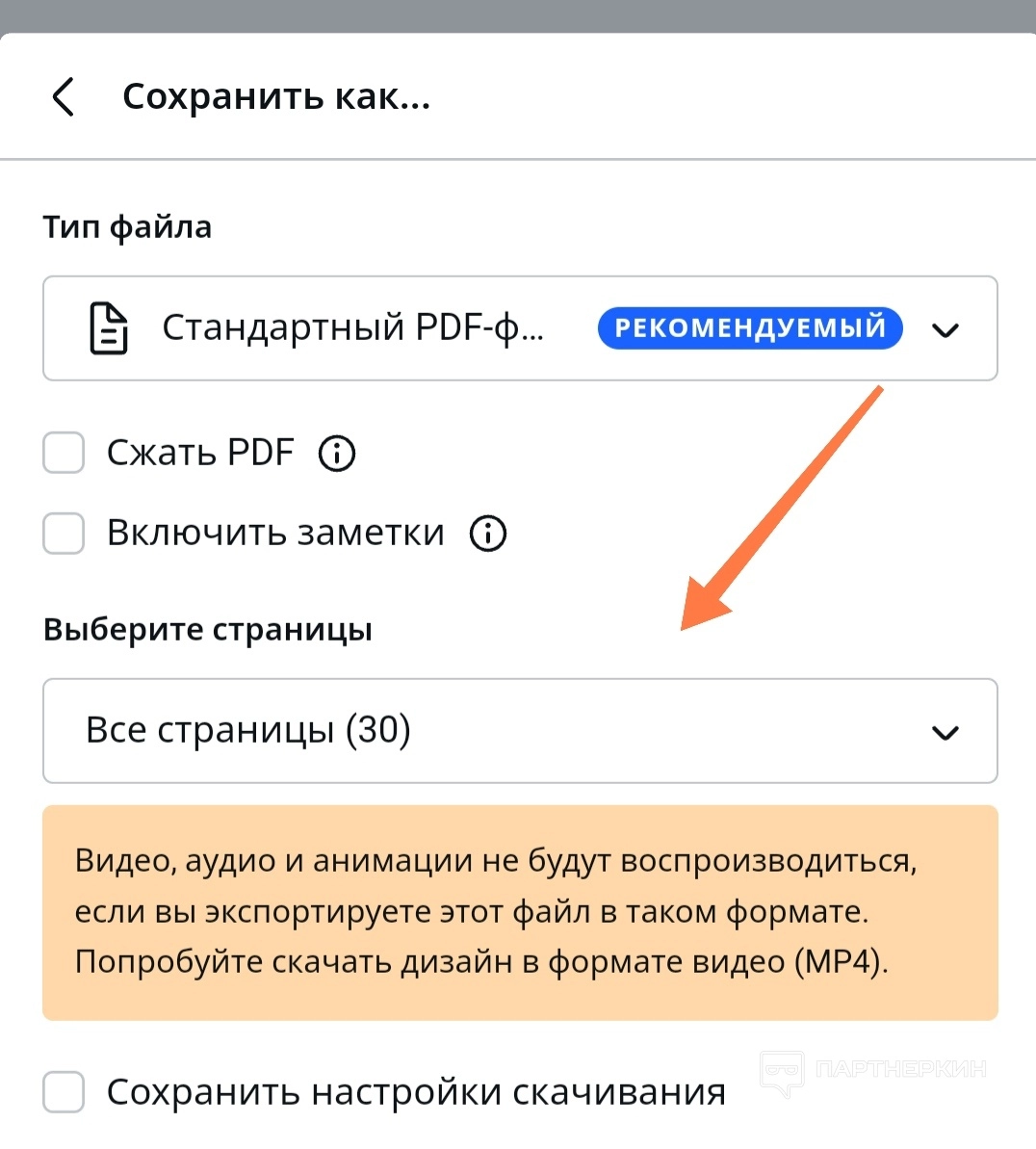Check the Сохранить настройки скачивания box

pyautogui.click(x=64, y=1092)
